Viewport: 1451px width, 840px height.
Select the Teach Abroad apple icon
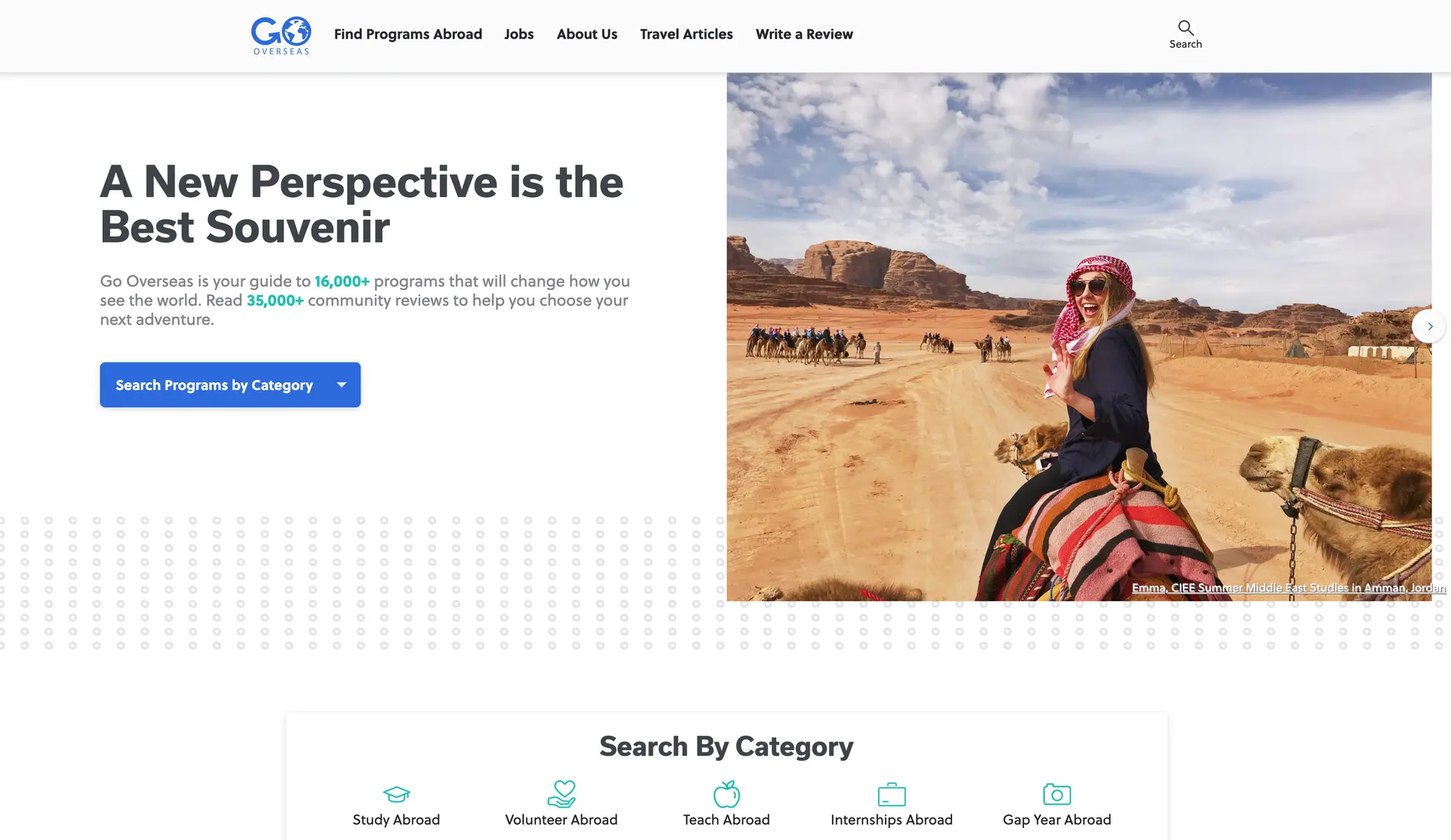pos(726,794)
